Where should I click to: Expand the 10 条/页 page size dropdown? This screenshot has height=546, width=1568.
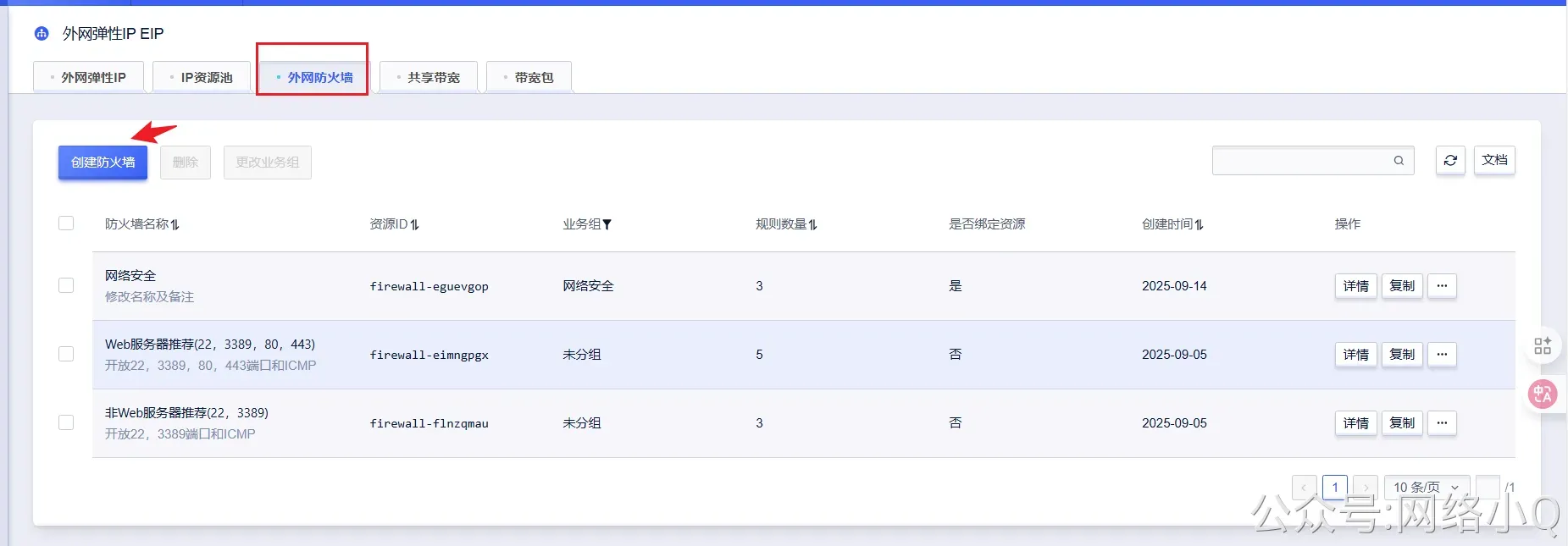point(1427,487)
